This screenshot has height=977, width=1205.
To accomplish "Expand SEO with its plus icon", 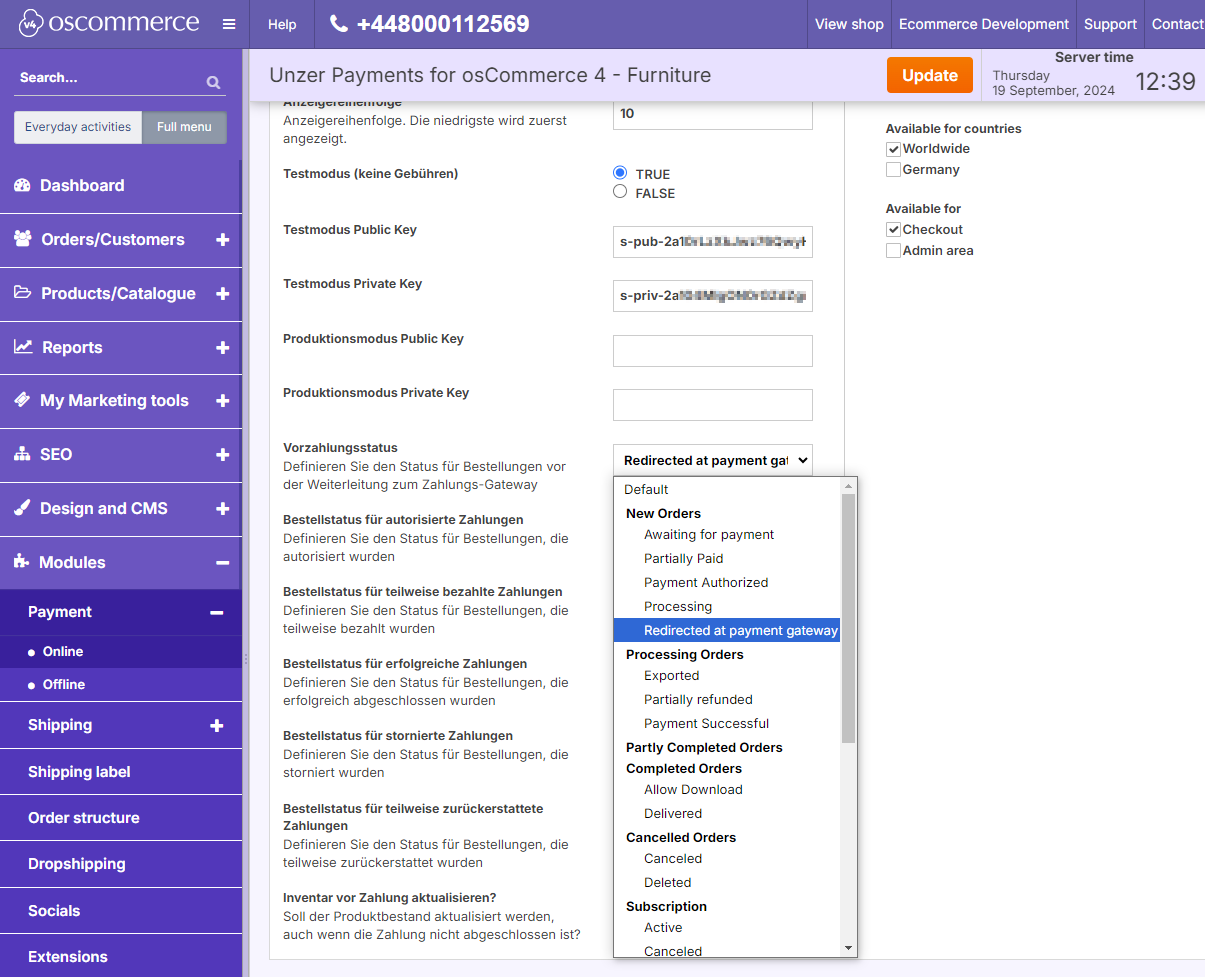I will [x=222, y=455].
